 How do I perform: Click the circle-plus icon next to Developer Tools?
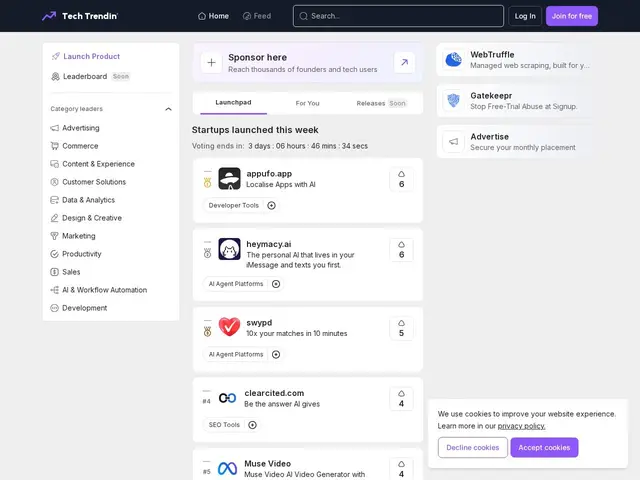point(271,205)
